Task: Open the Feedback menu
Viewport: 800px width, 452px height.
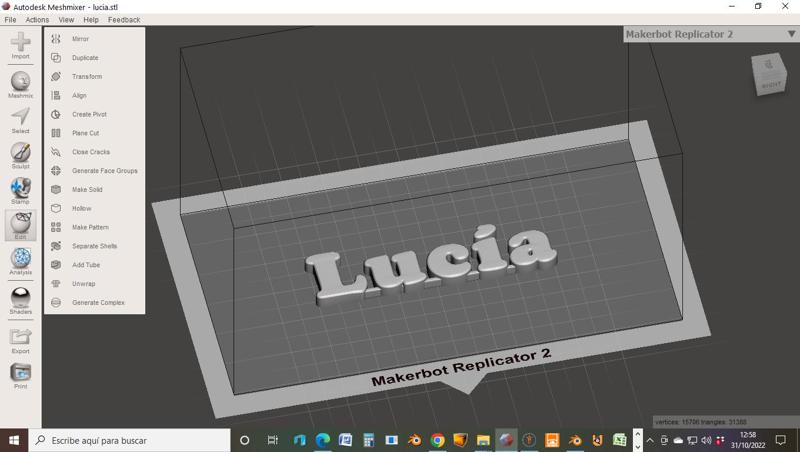Action: tap(124, 19)
